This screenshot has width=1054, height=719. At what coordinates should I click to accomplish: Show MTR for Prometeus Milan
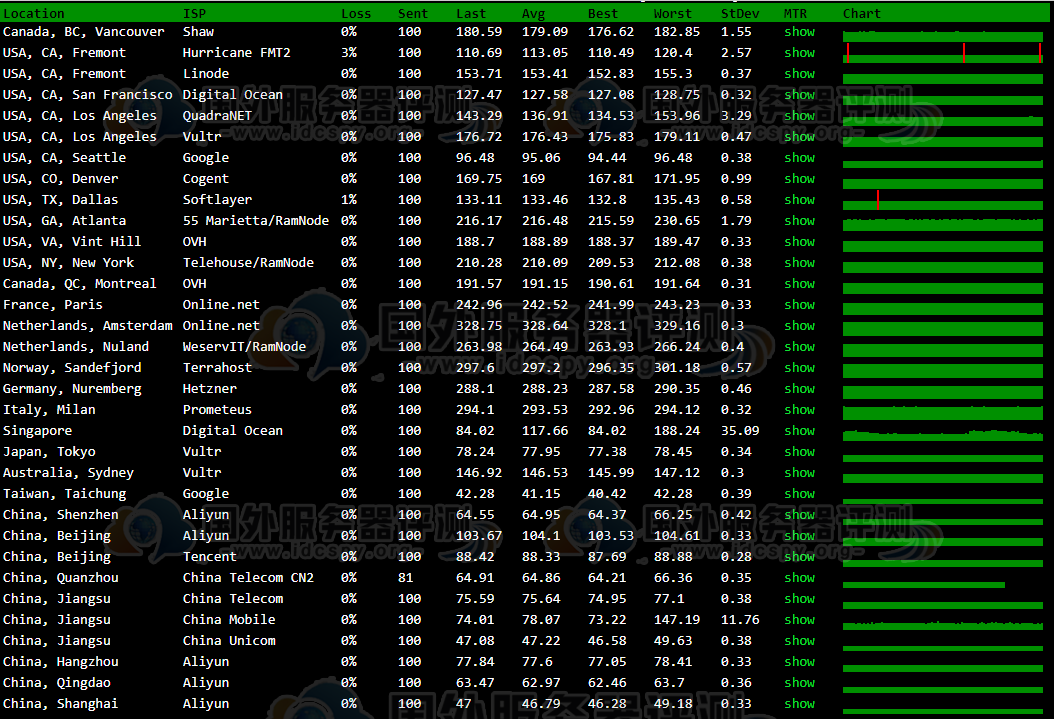point(799,409)
